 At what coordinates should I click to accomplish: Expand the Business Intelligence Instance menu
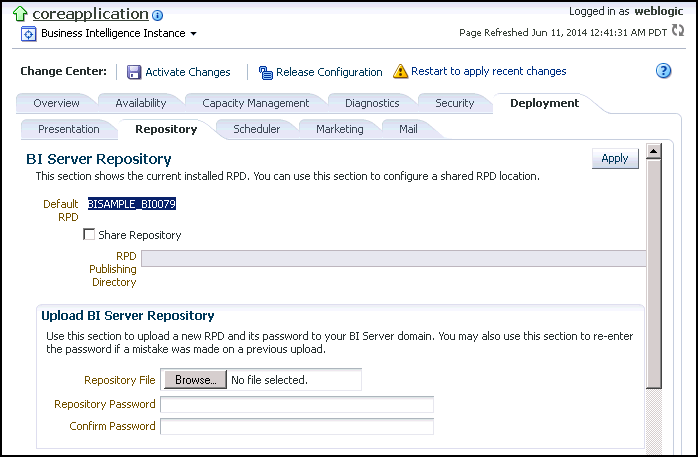click(x=193, y=33)
